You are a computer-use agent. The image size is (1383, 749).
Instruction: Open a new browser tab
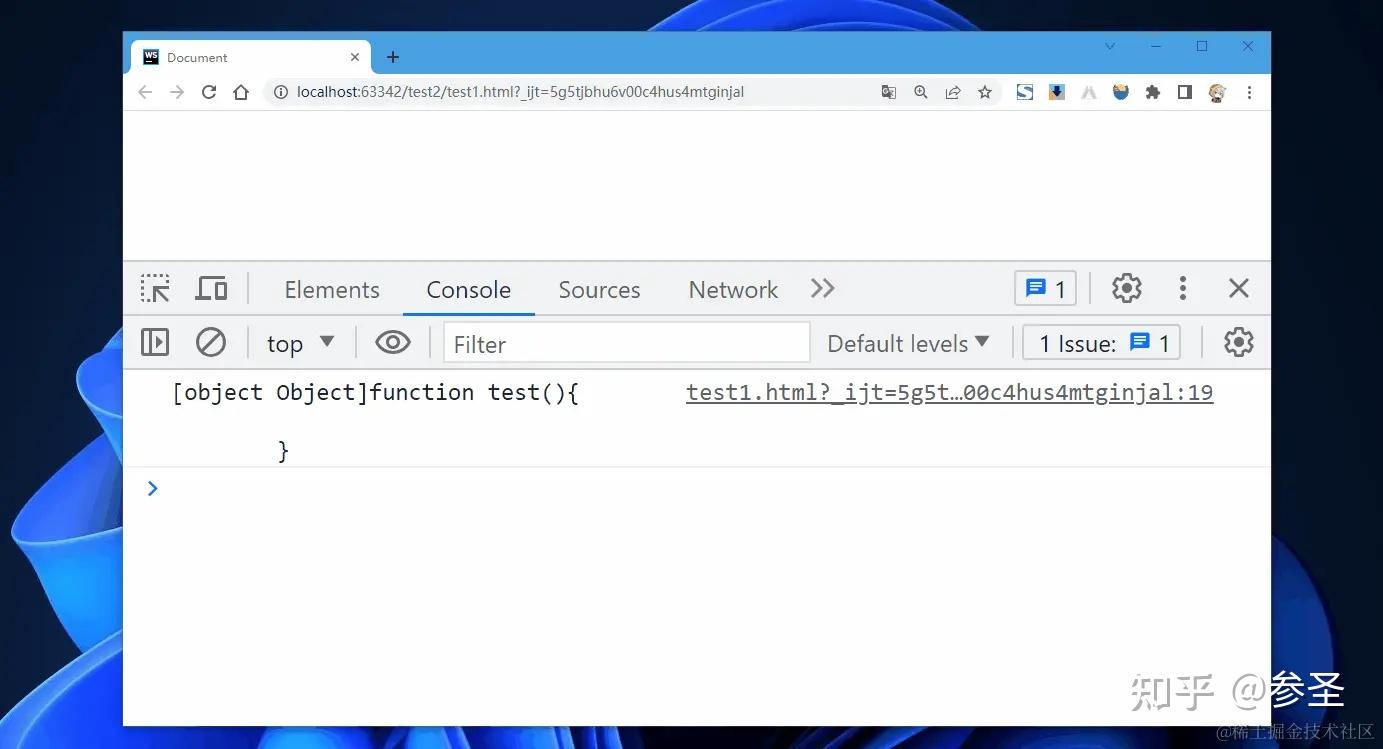click(393, 57)
